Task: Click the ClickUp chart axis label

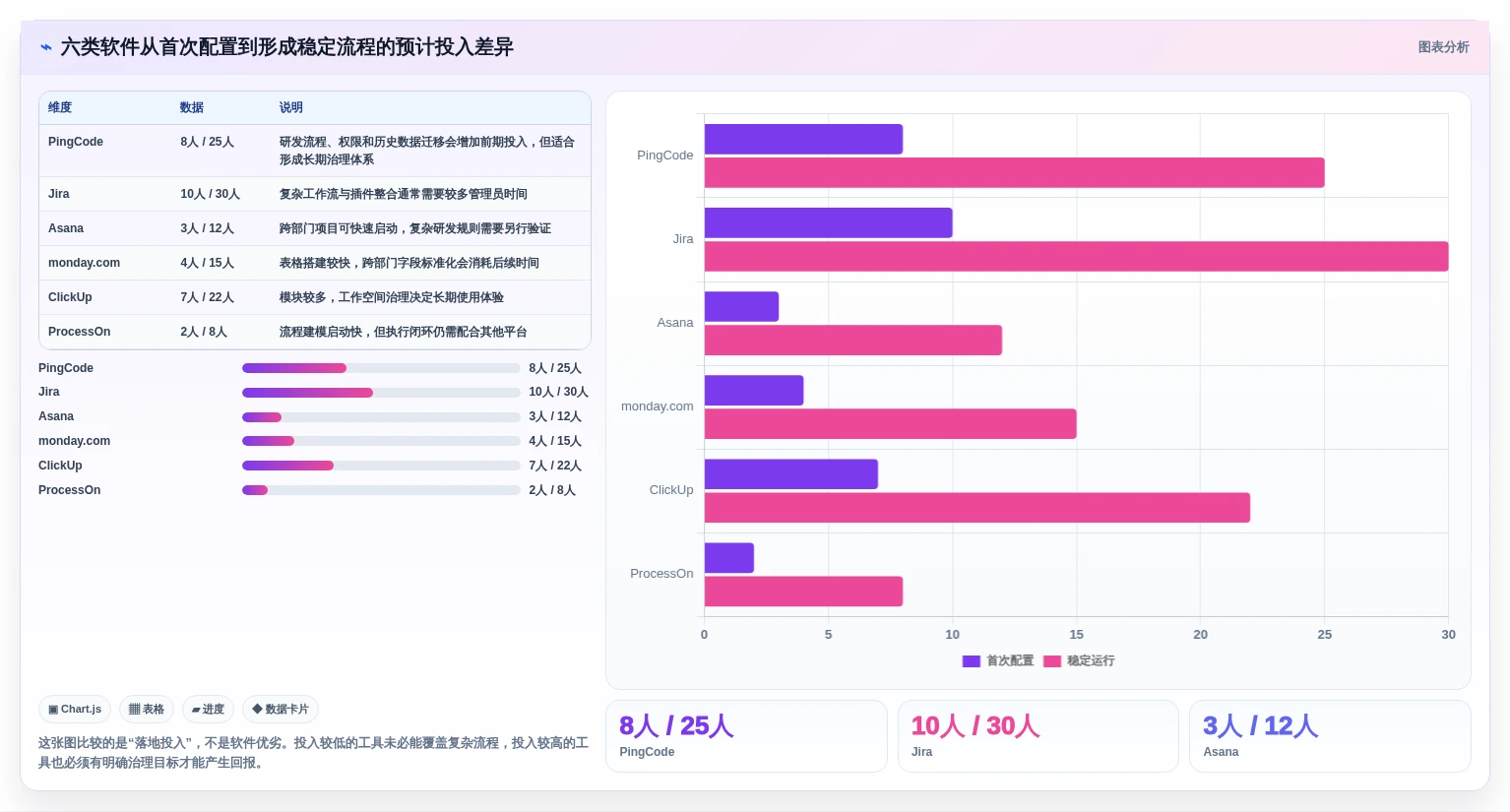Action: pos(671,490)
